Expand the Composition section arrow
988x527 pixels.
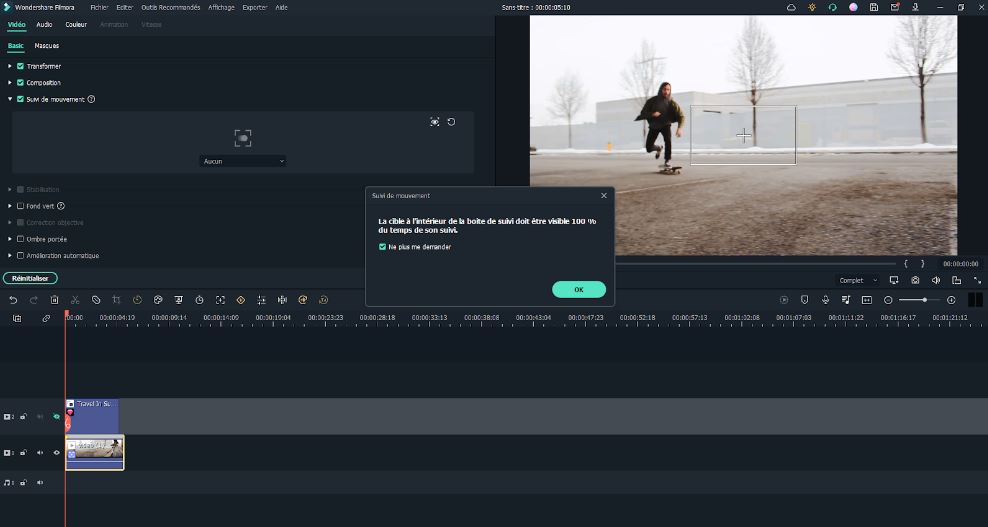9,83
